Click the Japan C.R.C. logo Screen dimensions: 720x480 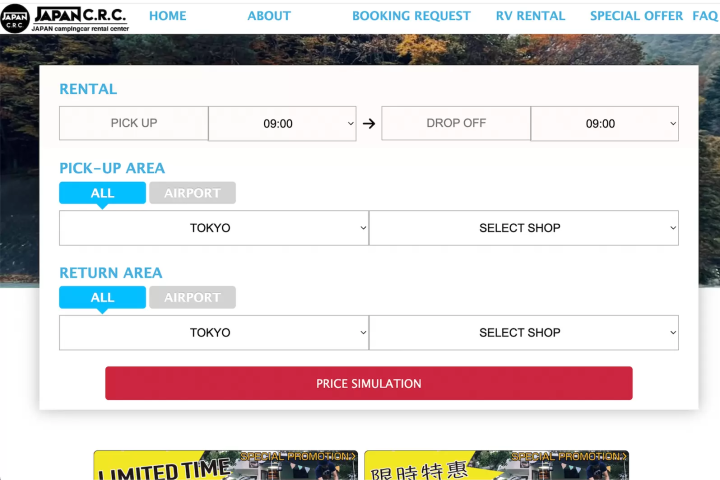click(65, 17)
